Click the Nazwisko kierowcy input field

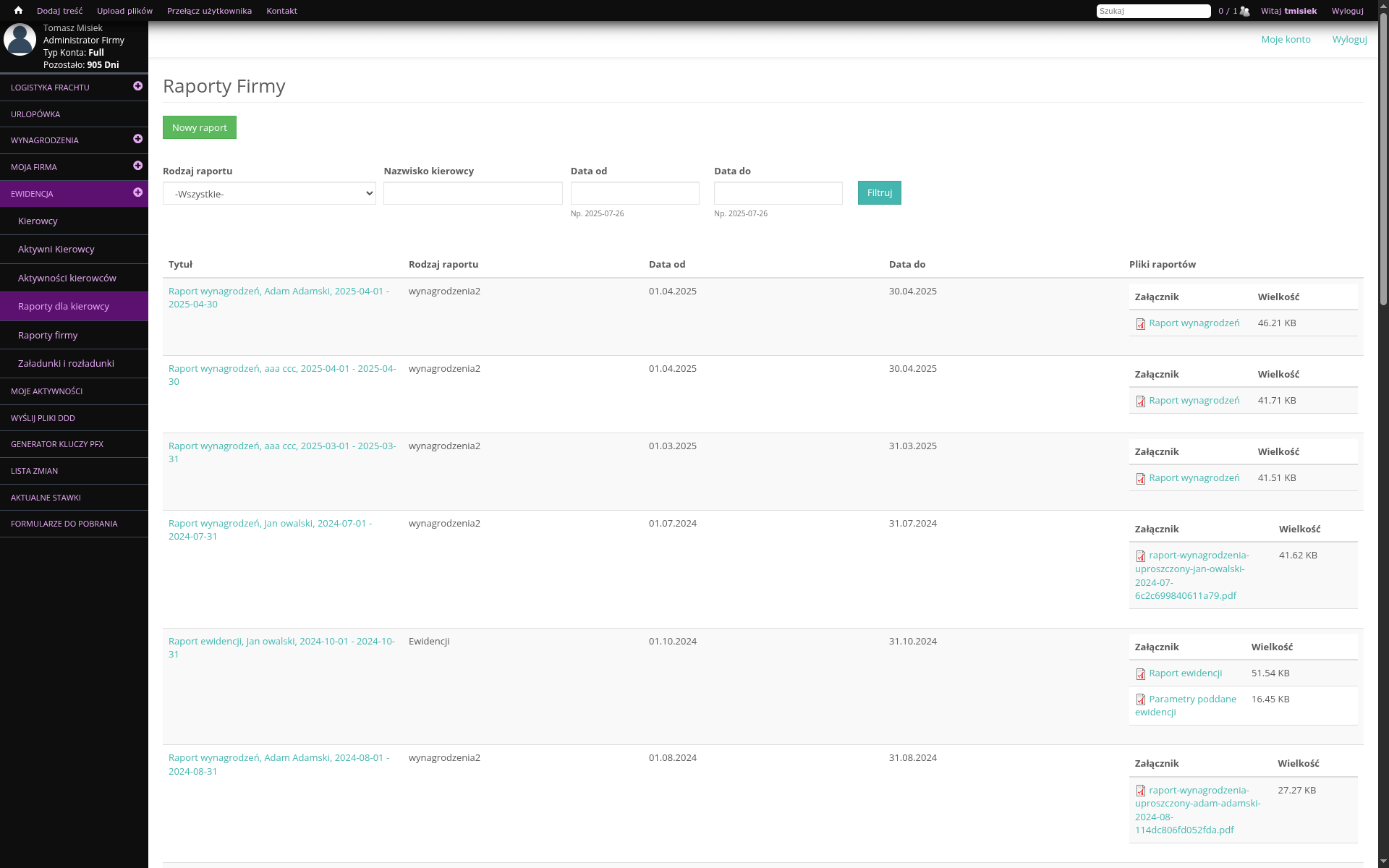(x=472, y=193)
